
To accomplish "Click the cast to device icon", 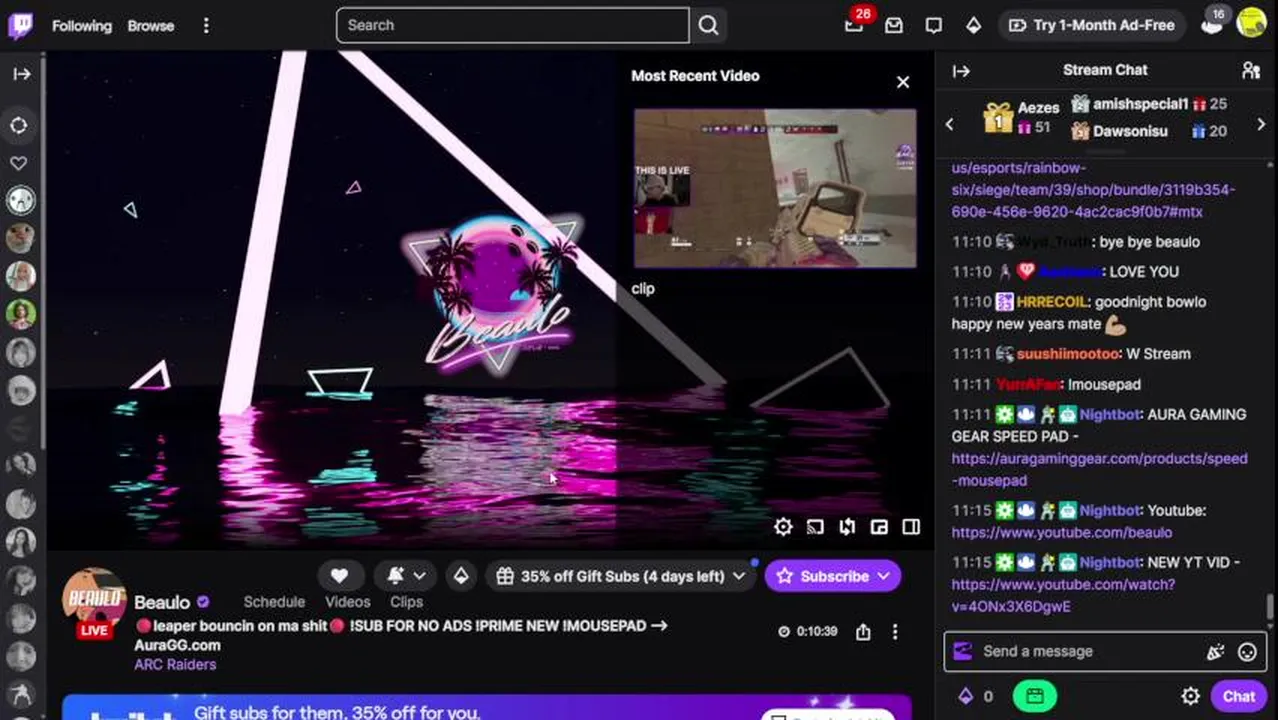I will (x=815, y=527).
